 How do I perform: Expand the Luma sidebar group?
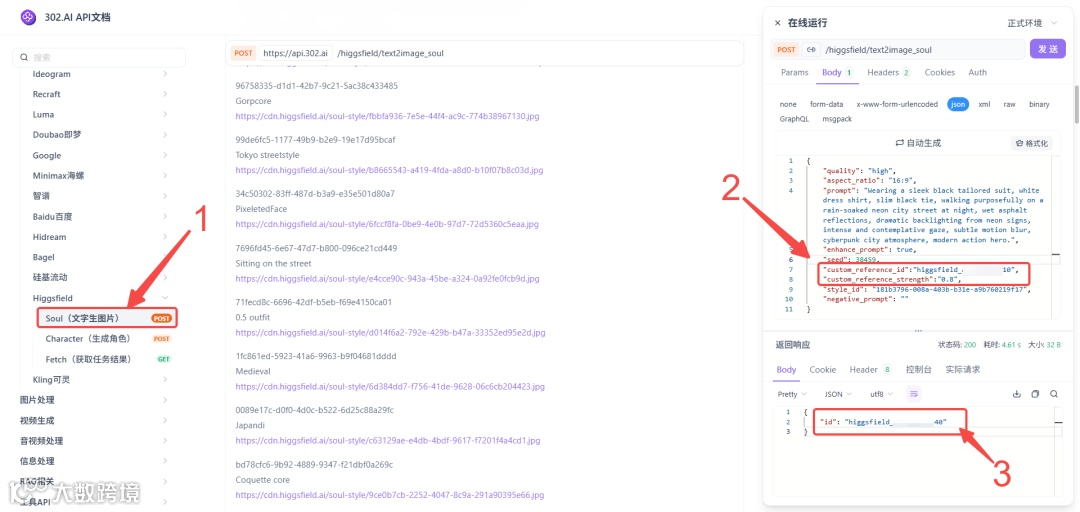(98, 114)
